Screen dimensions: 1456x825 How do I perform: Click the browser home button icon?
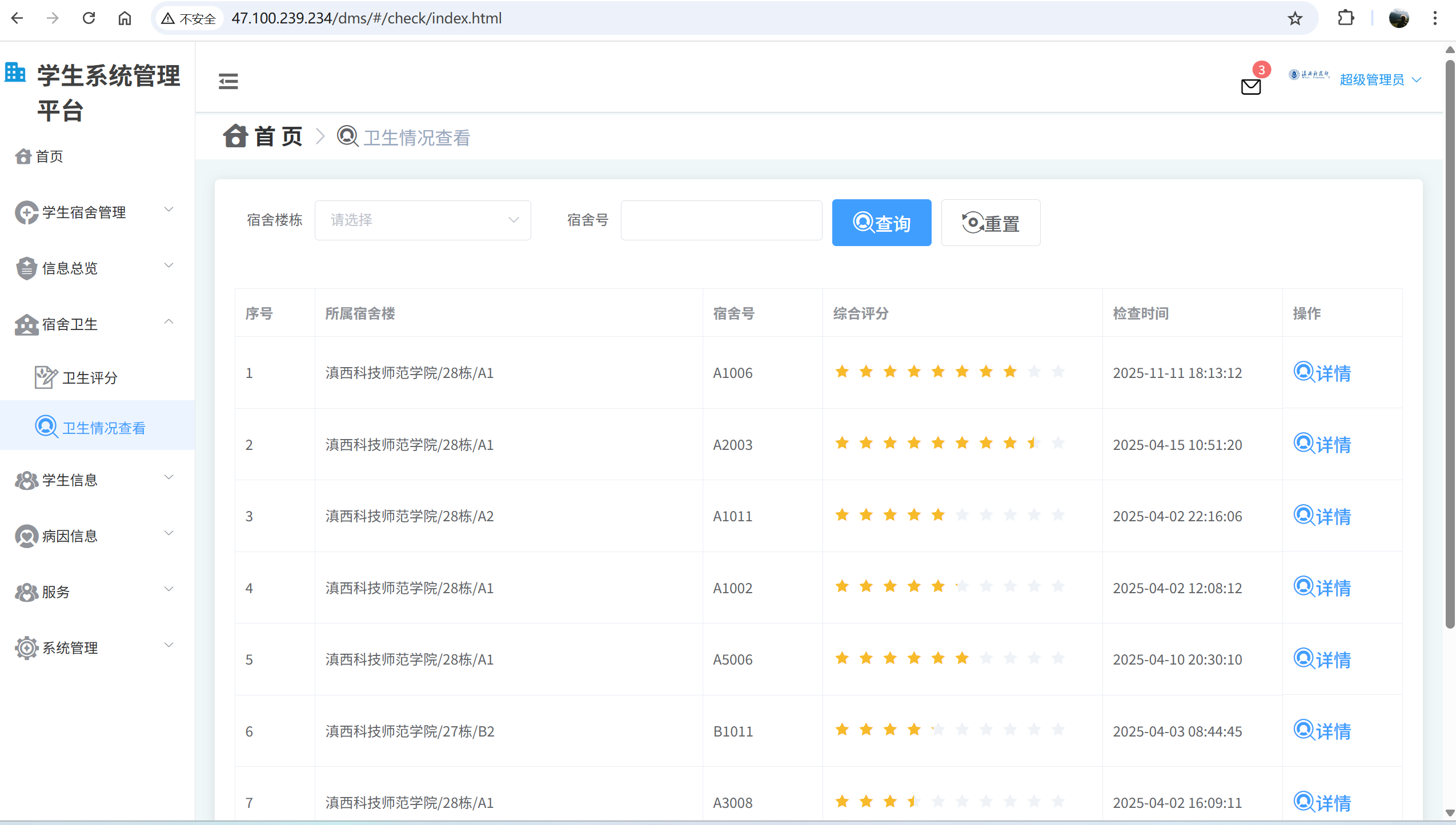pos(125,18)
